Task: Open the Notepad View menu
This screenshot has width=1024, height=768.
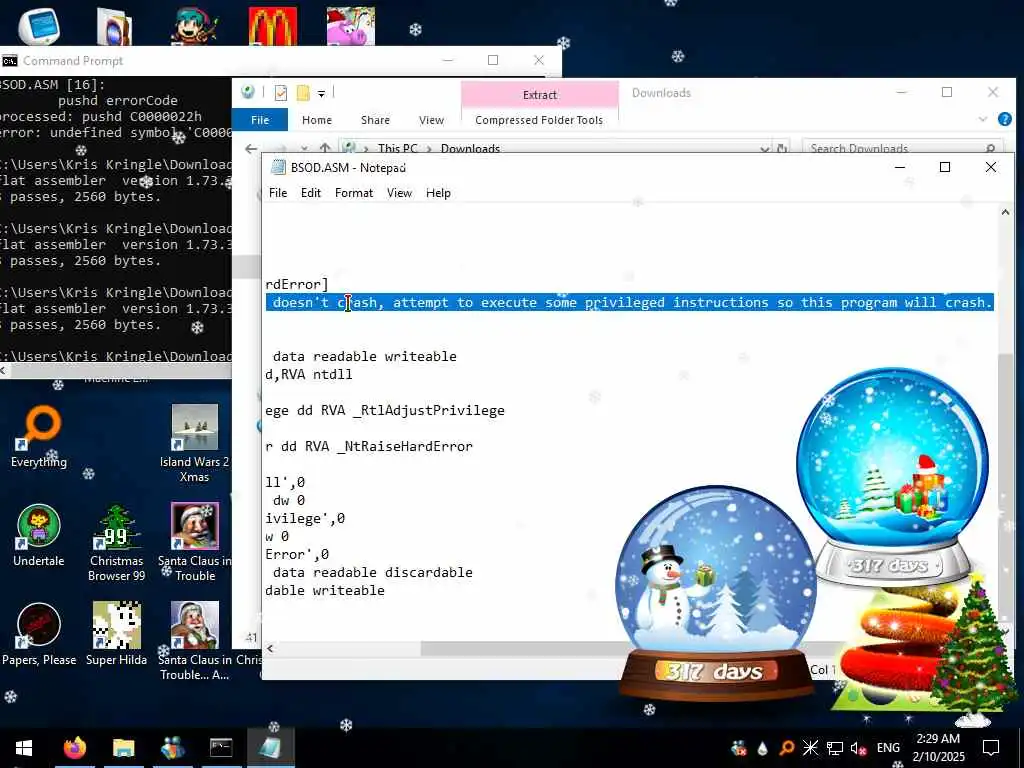Action: [x=399, y=193]
